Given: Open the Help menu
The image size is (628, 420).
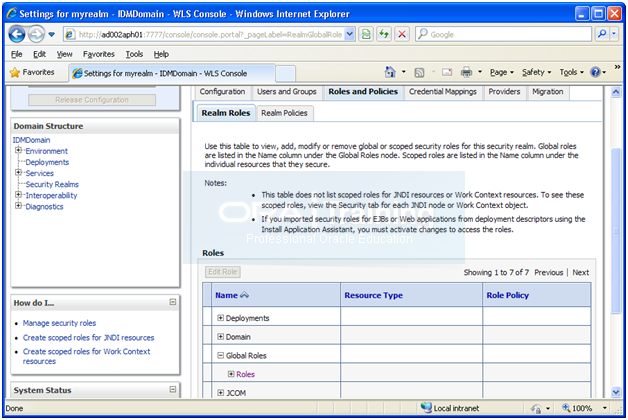Looking at the screenshot, I should [x=161, y=54].
